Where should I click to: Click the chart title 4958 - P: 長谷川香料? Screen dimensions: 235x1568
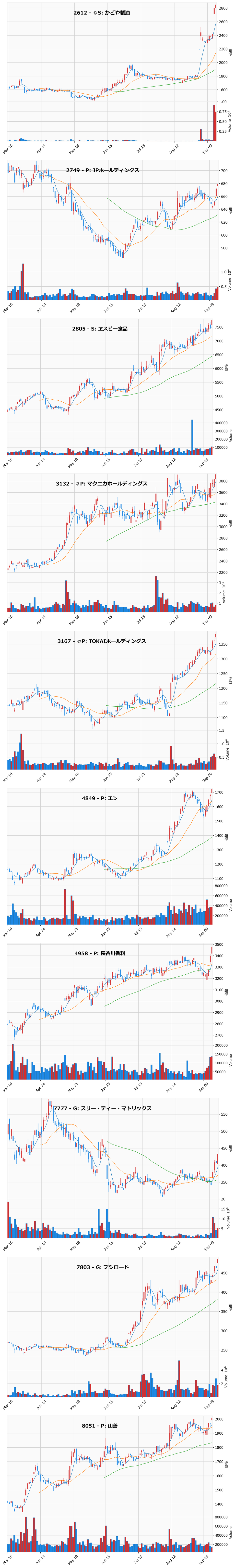point(100,953)
